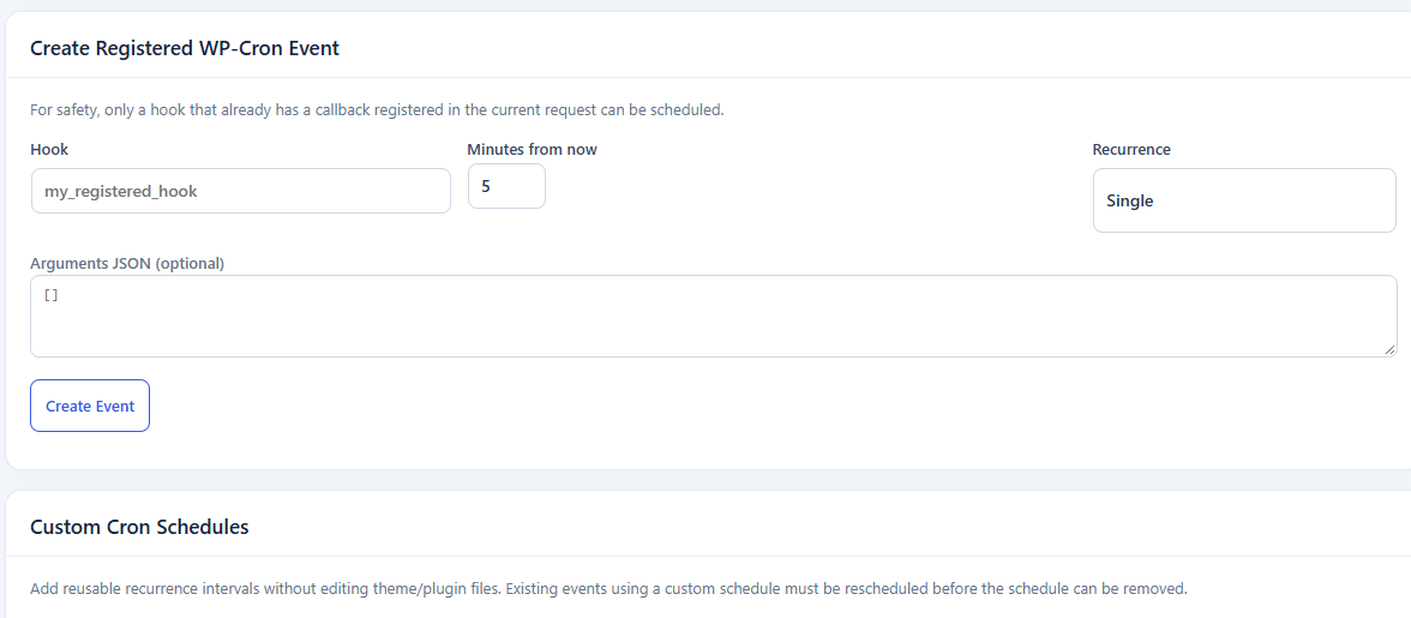Click the description about reusable recurrence intervals

pos(609,589)
